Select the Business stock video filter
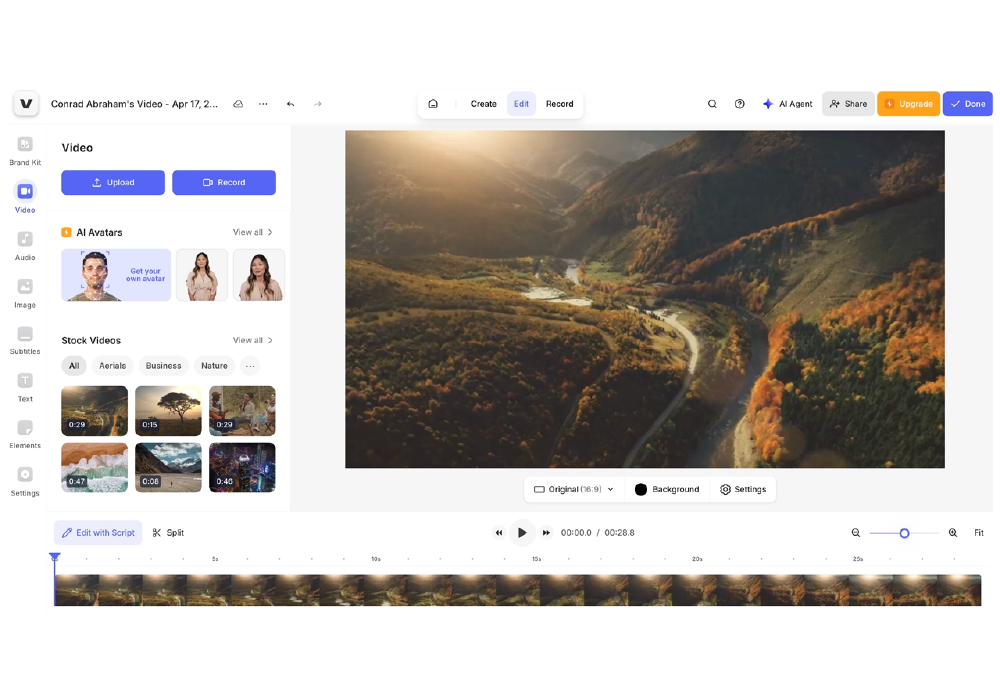 (x=163, y=366)
